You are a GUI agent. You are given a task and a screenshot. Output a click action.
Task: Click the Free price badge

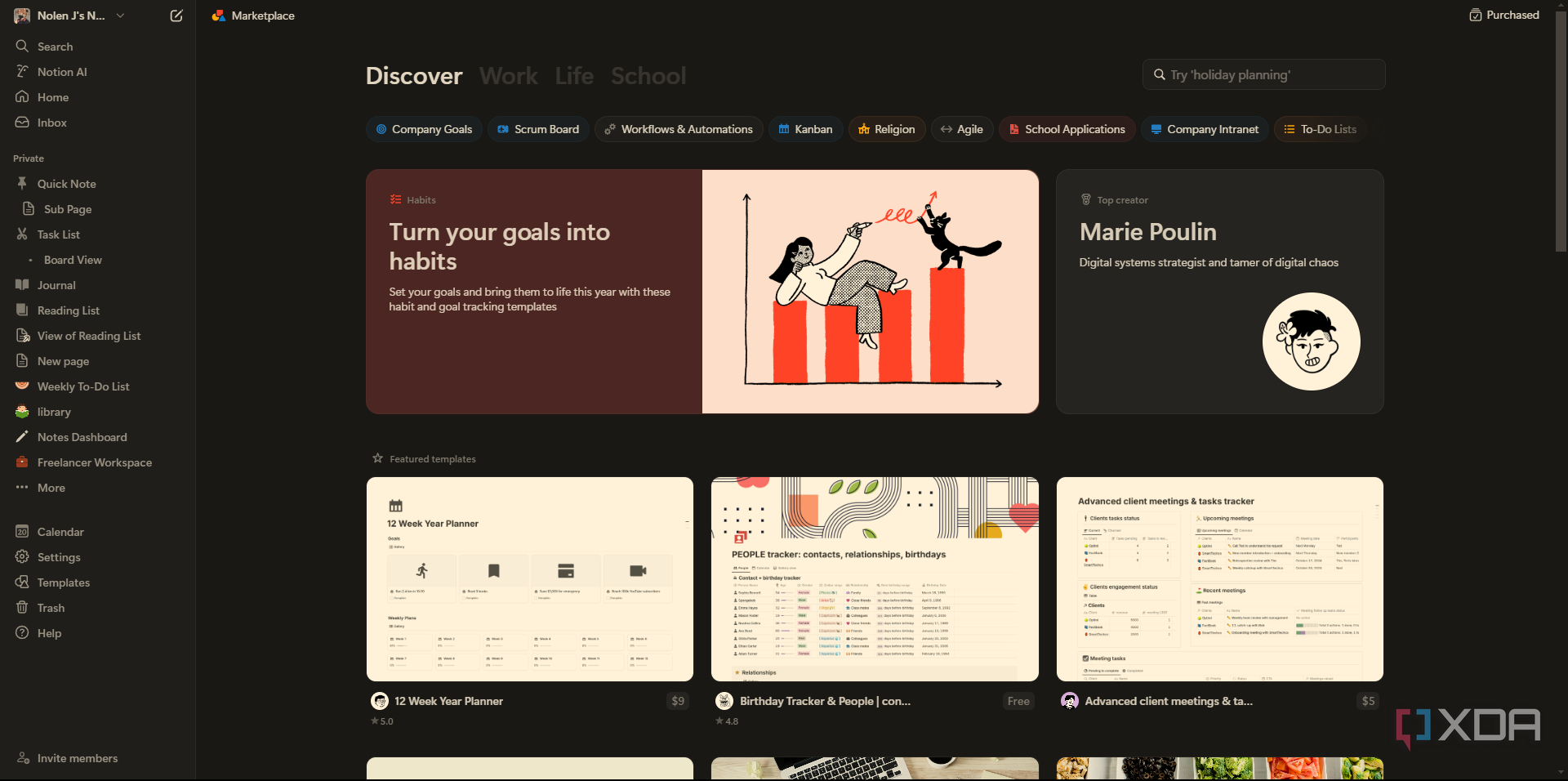click(1018, 701)
